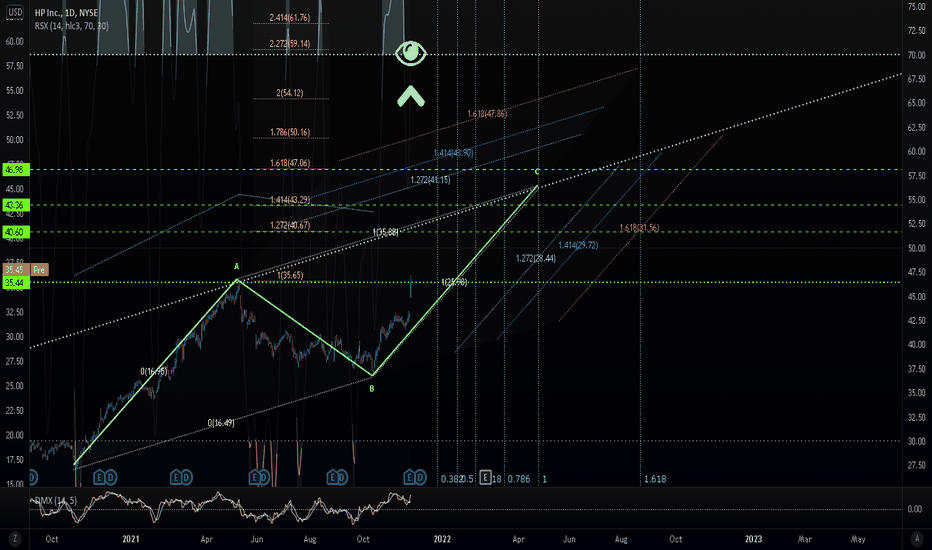Screen dimensions: 932x550
Task: Click the 0.786 time zone label
Action: pos(519,479)
